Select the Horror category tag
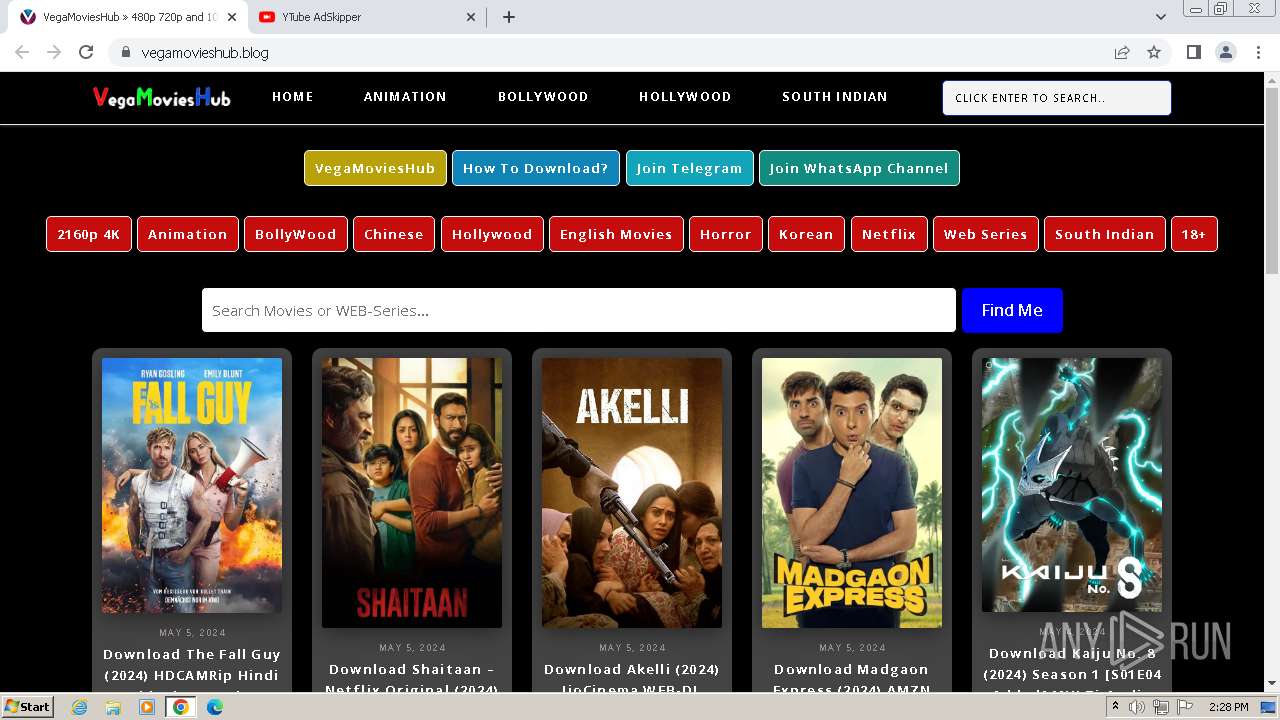1280x720 pixels. pos(725,234)
